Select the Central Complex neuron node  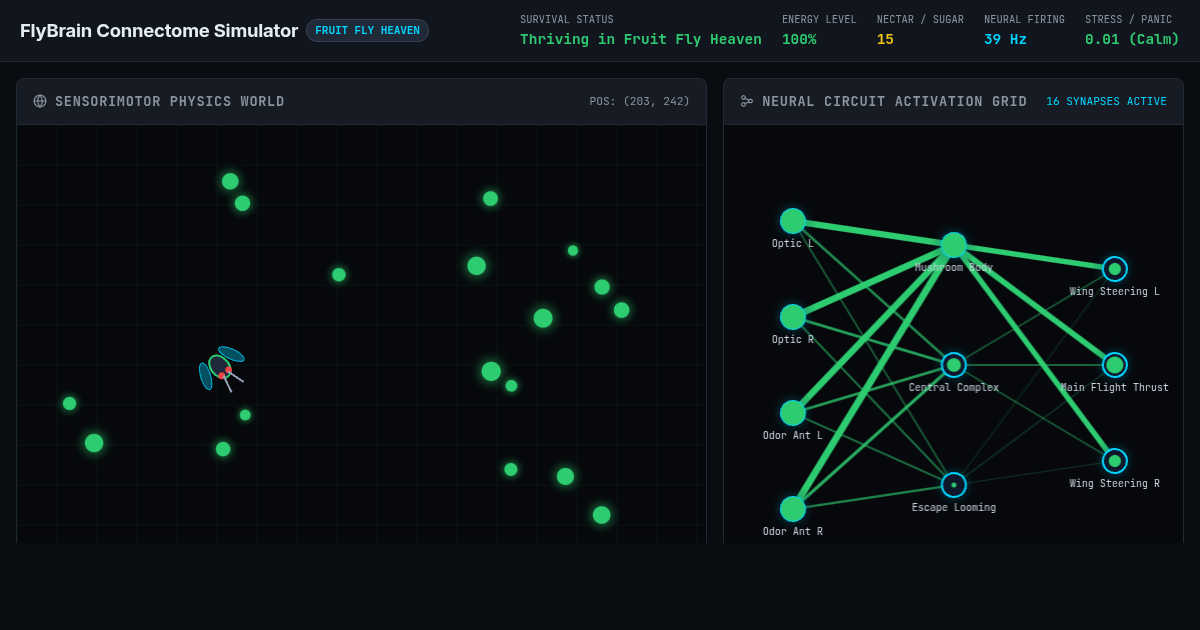click(954, 365)
